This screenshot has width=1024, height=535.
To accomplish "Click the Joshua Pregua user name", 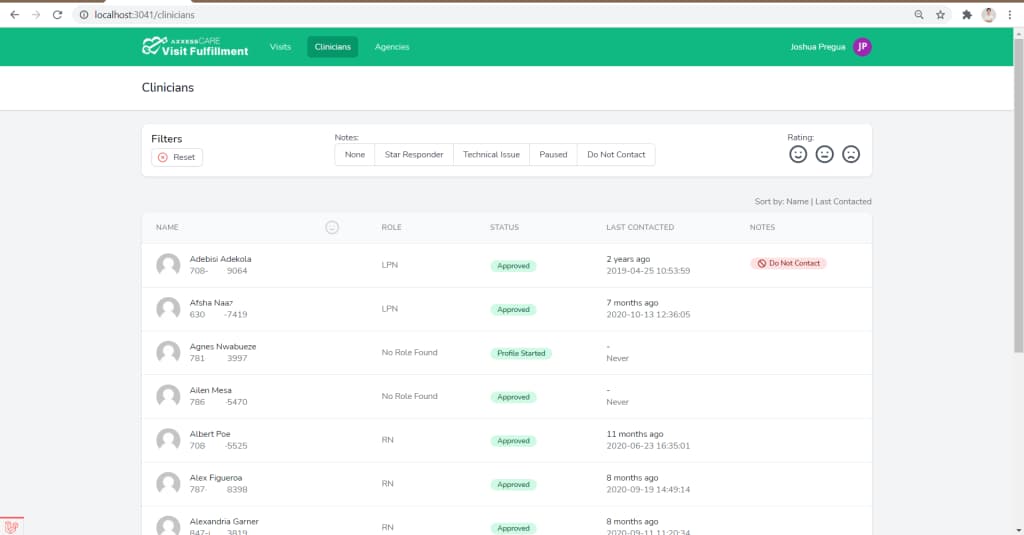I will click(818, 47).
